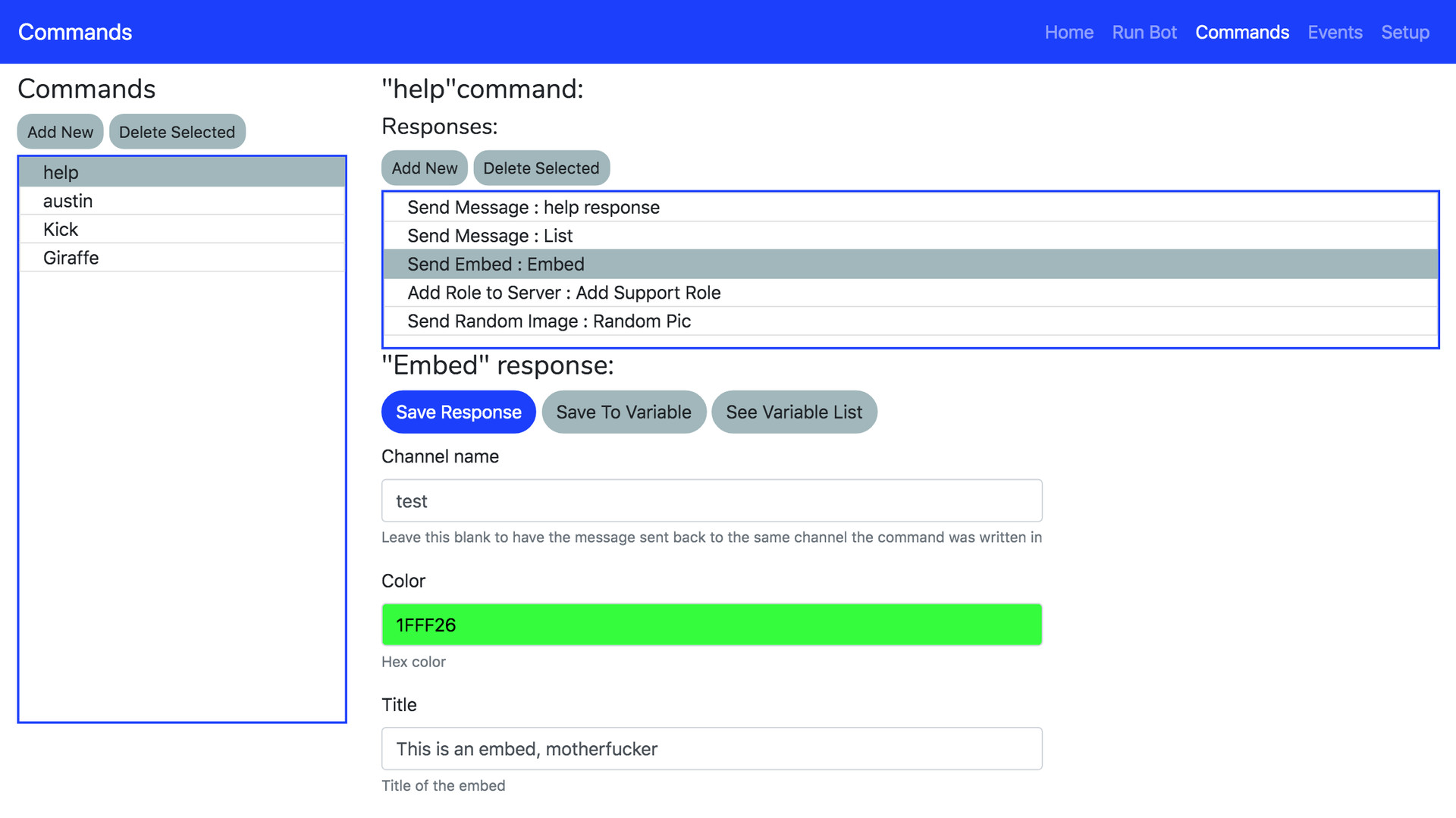Screen dimensions: 1456x818
Task: Delete the selected command
Action: (177, 132)
